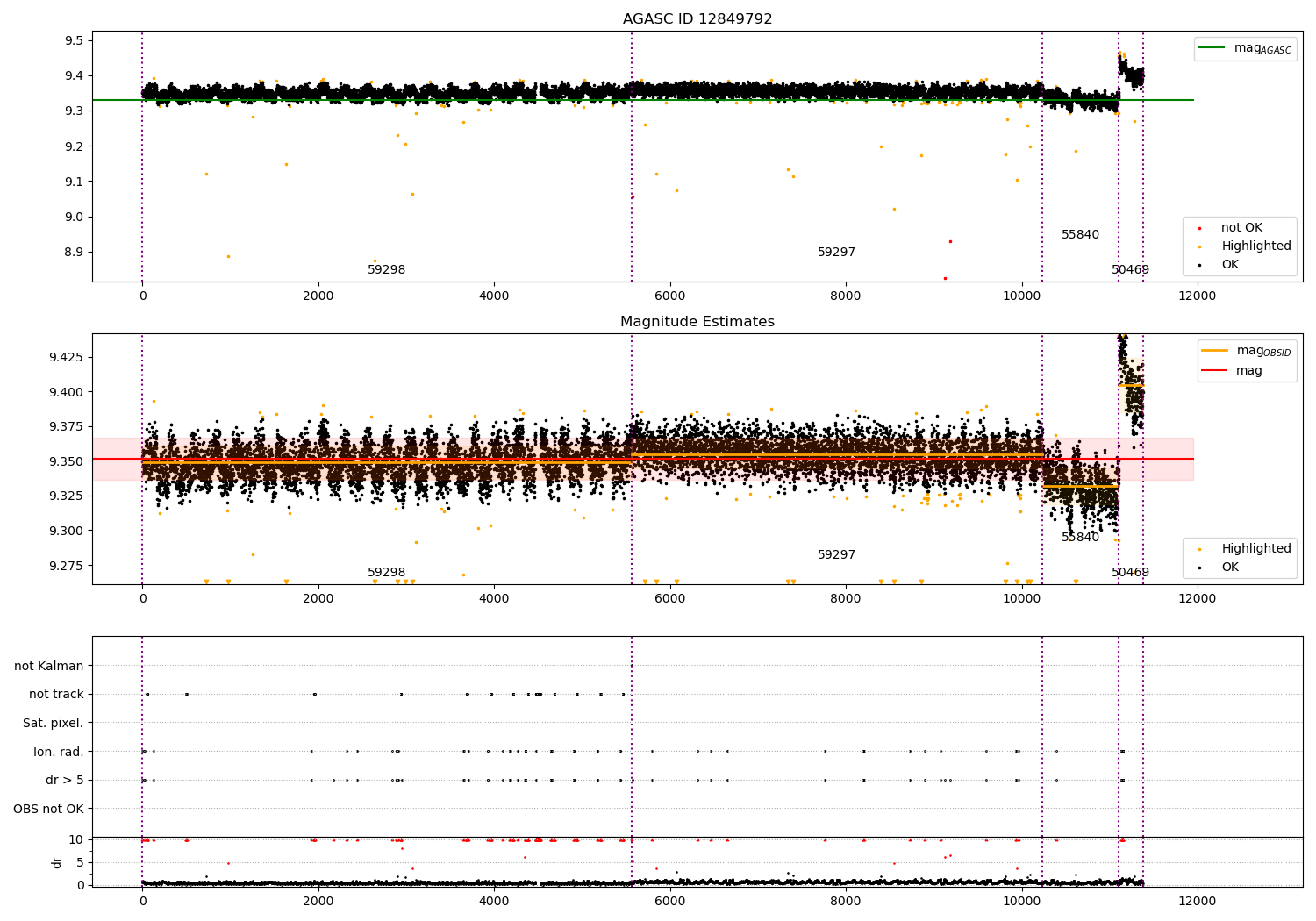
Task: Click the 9.375 y-axis tick label
Action: click(66, 427)
